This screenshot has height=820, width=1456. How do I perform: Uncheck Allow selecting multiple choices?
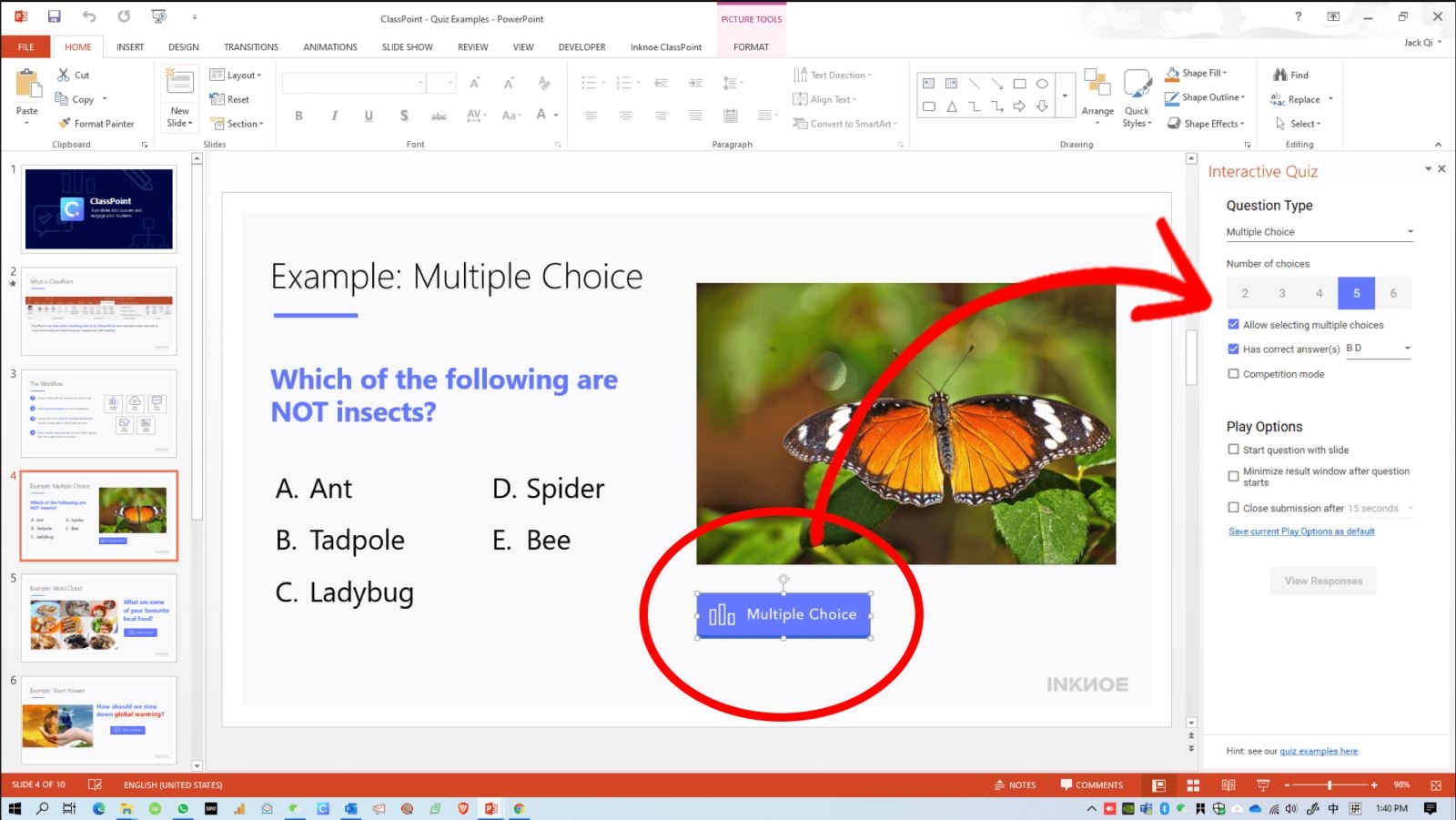1234,324
